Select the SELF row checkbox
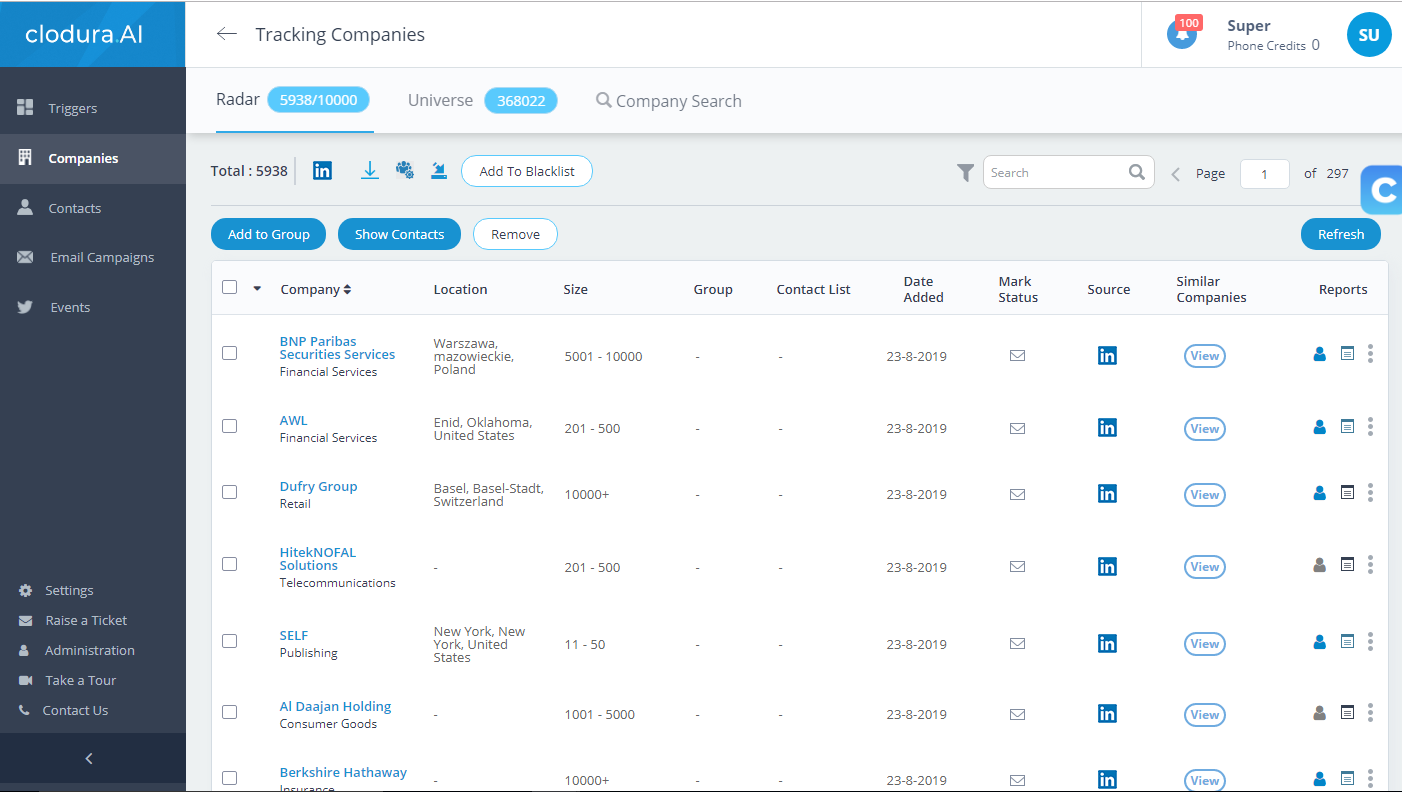The height and width of the screenshot is (792, 1402). 229,641
